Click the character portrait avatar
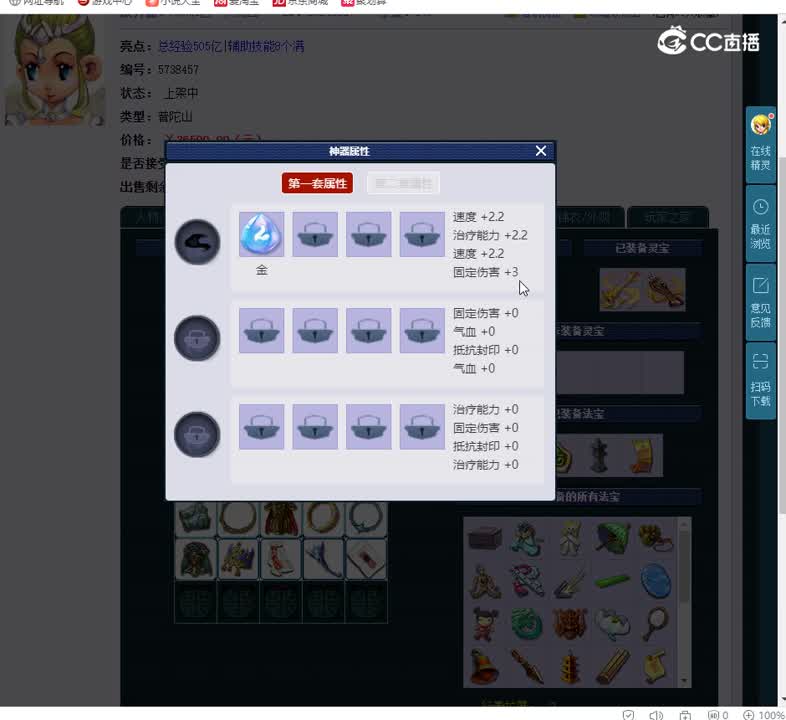Viewport: 786px width, 720px height. coord(54,70)
